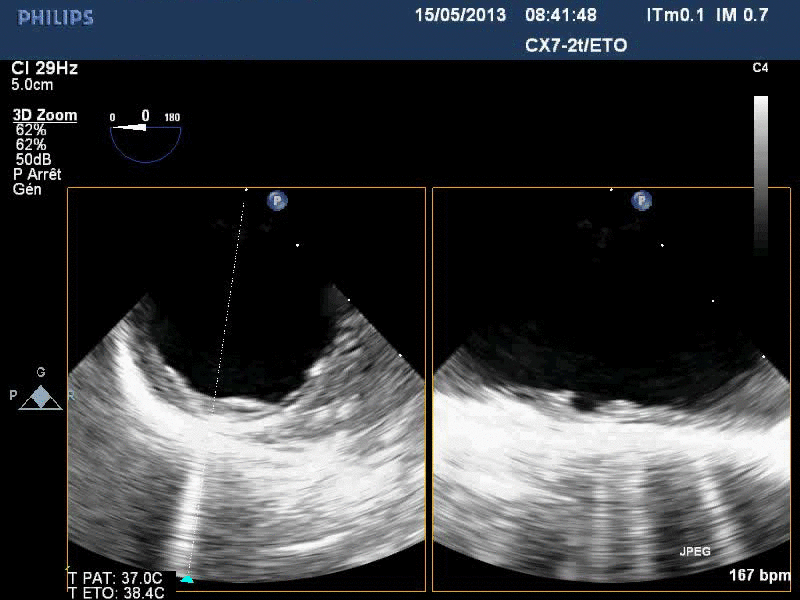Screen dimensions: 800x600
Task: Click the JPEG label
Action: 695,552
